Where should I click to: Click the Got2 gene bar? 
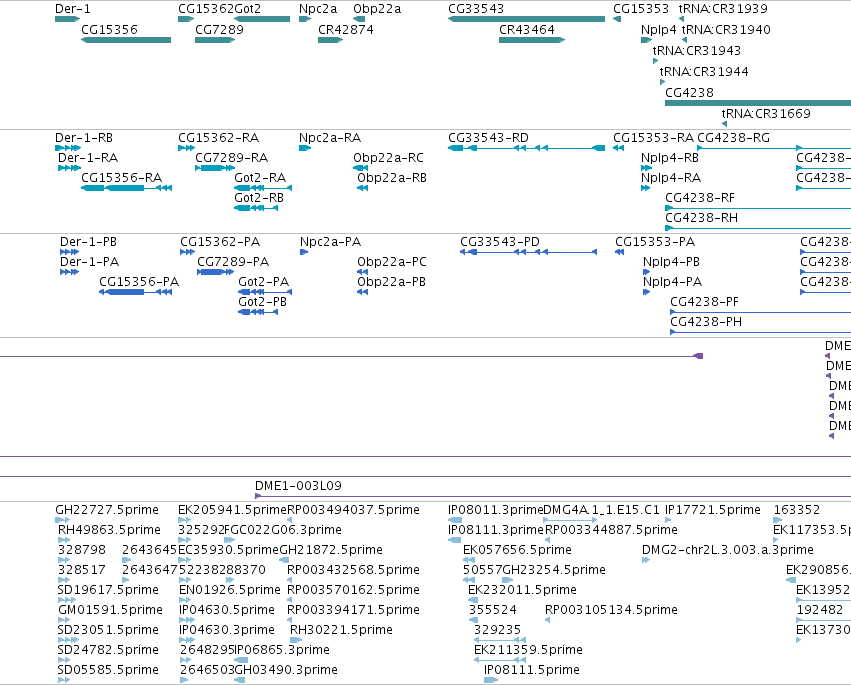[262, 19]
